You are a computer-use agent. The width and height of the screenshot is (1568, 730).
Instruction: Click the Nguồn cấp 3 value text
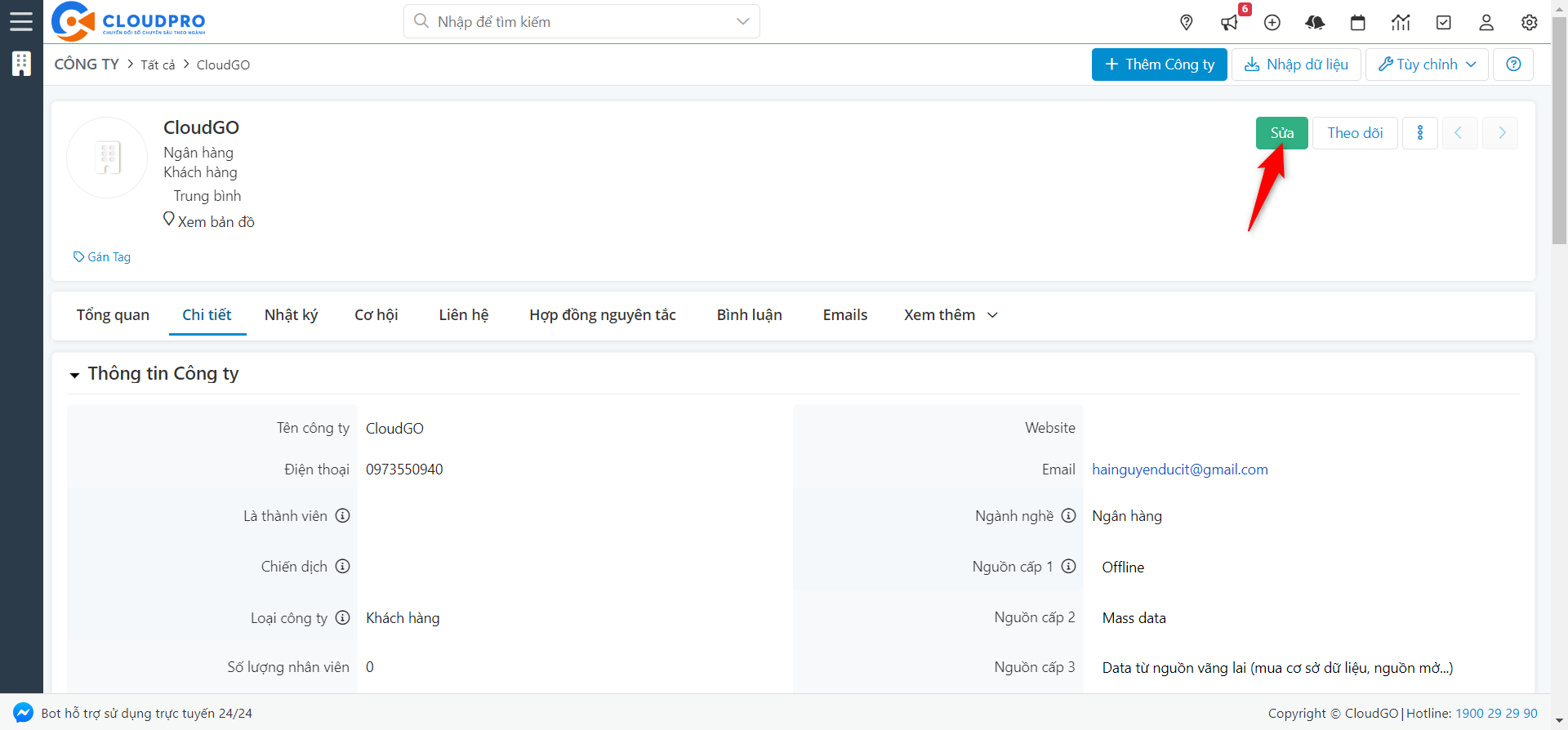click(x=1277, y=668)
